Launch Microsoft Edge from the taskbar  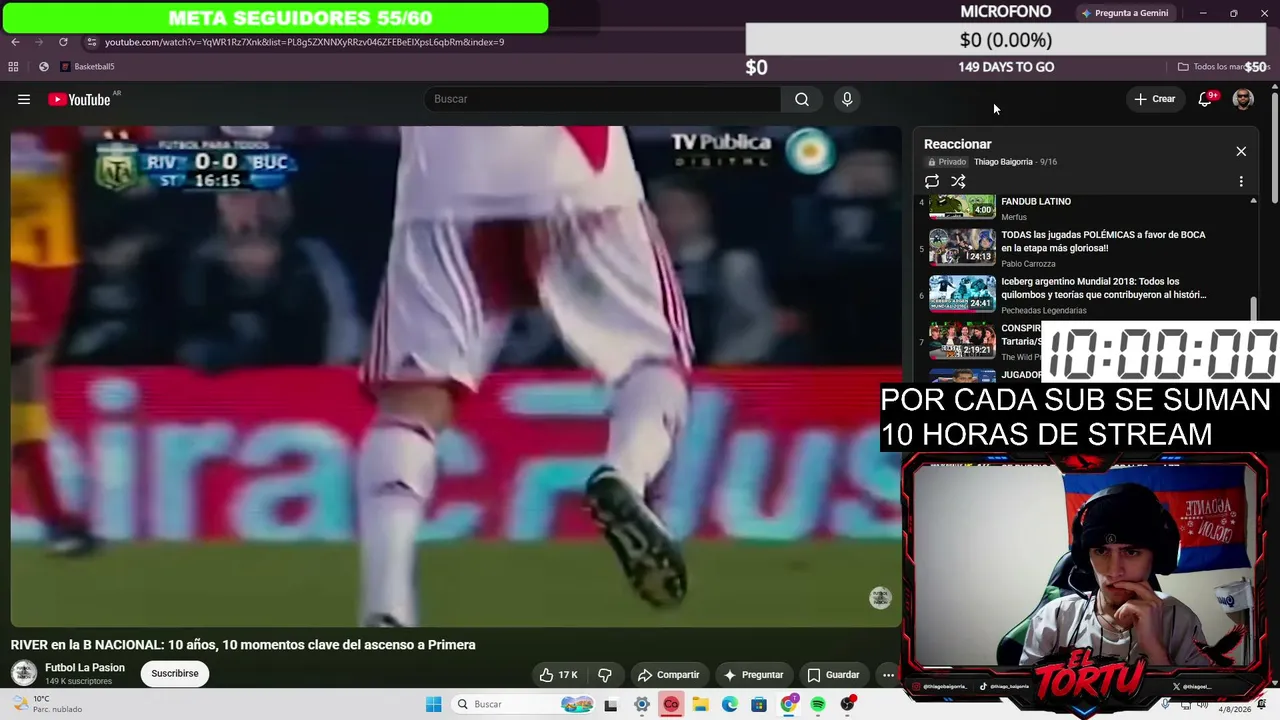(730, 705)
